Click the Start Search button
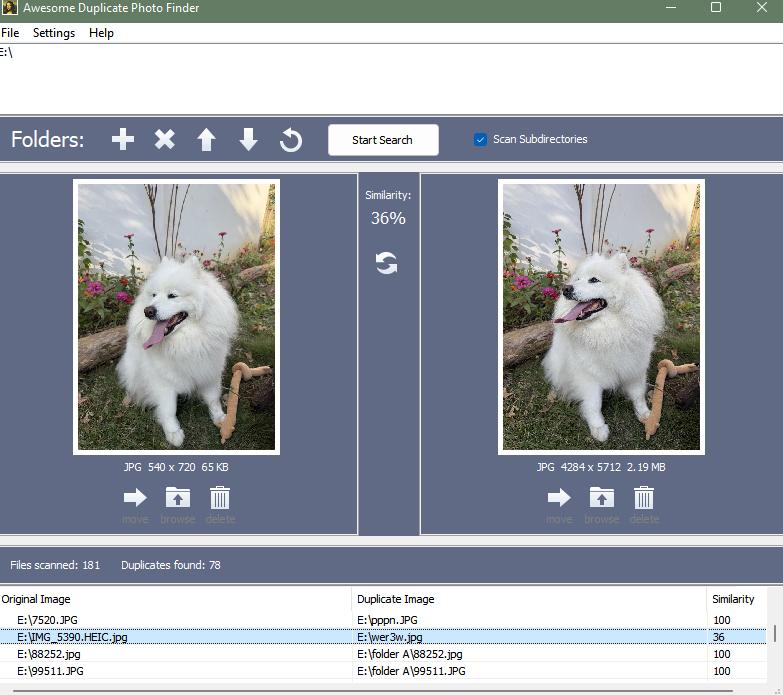 tap(383, 140)
